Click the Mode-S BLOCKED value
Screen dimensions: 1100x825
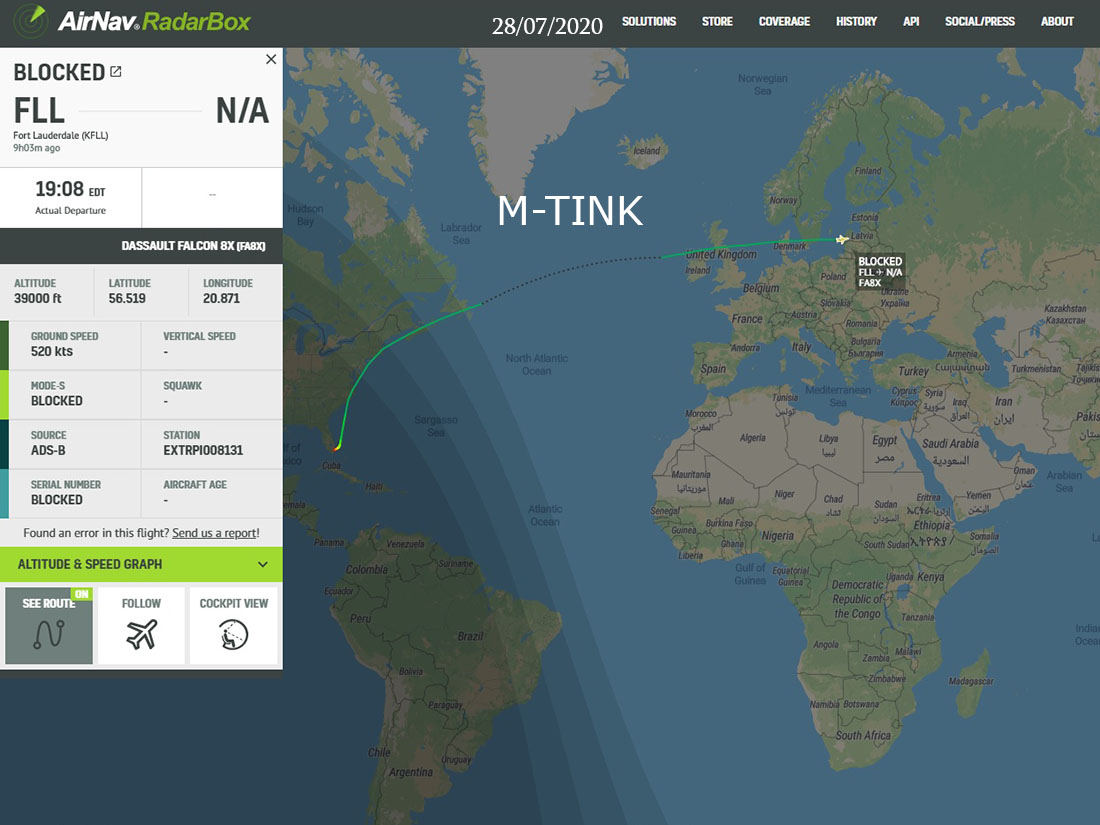click(57, 401)
